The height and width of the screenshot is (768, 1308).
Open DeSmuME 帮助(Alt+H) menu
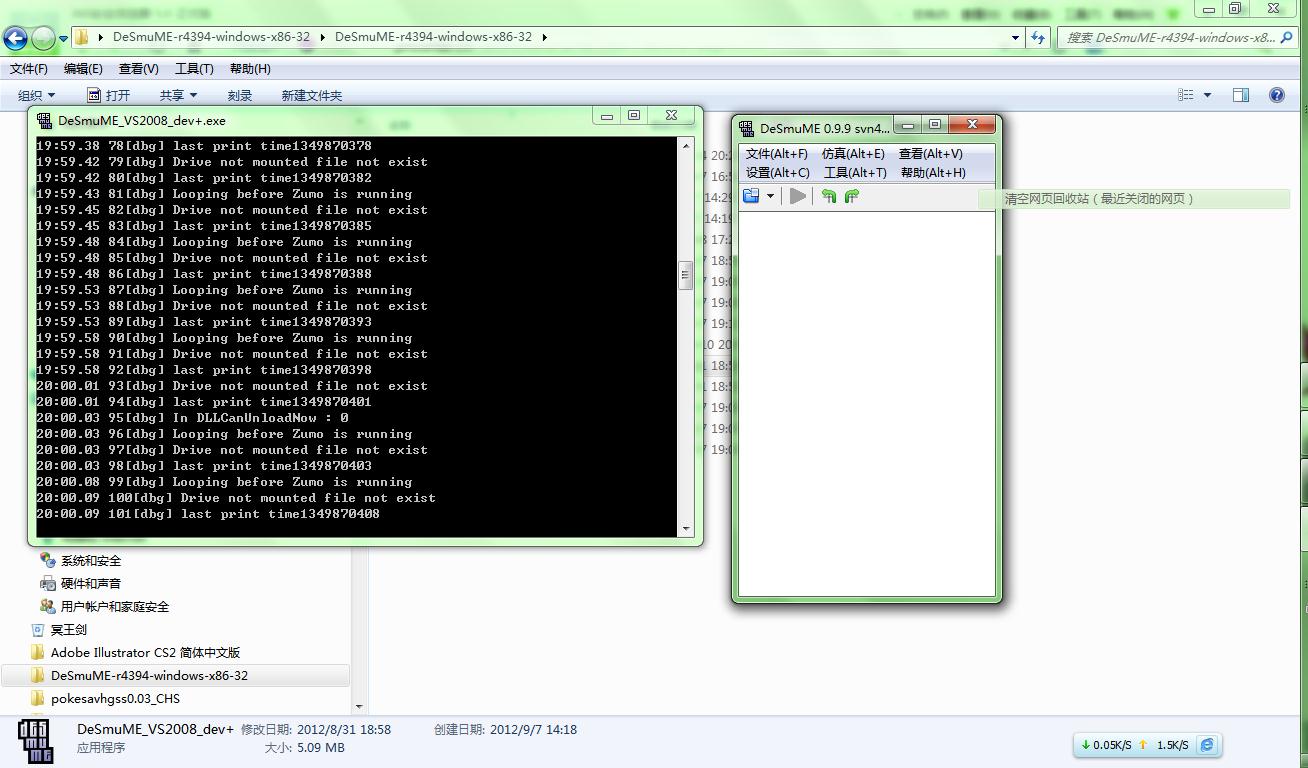pos(933,173)
